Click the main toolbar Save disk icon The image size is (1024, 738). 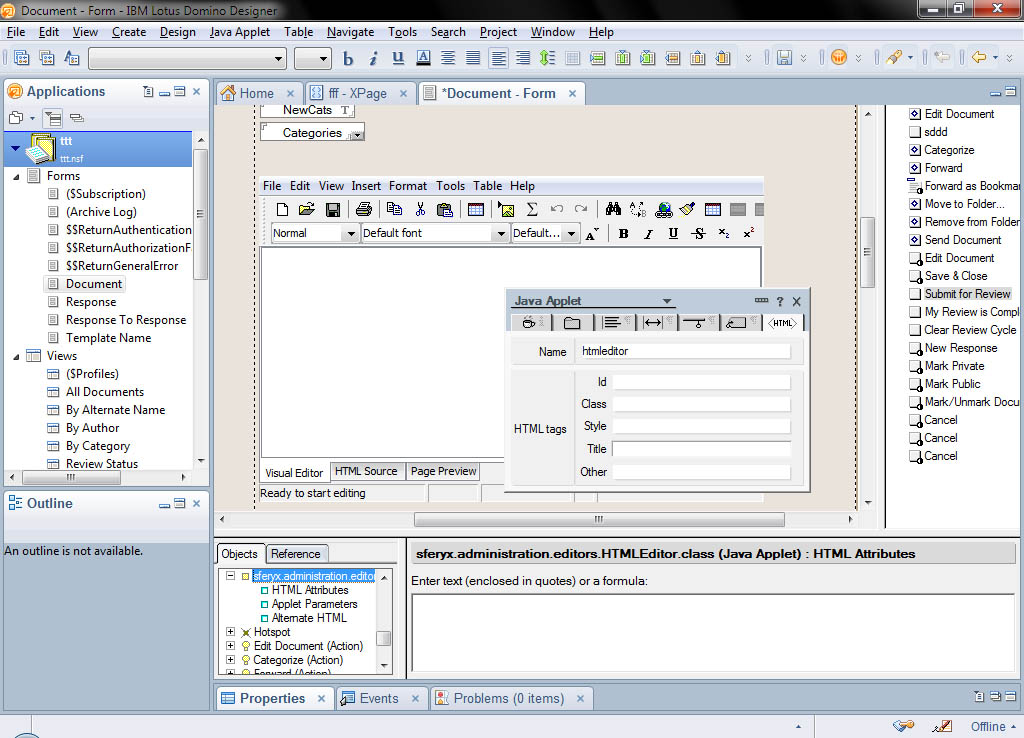coord(784,58)
